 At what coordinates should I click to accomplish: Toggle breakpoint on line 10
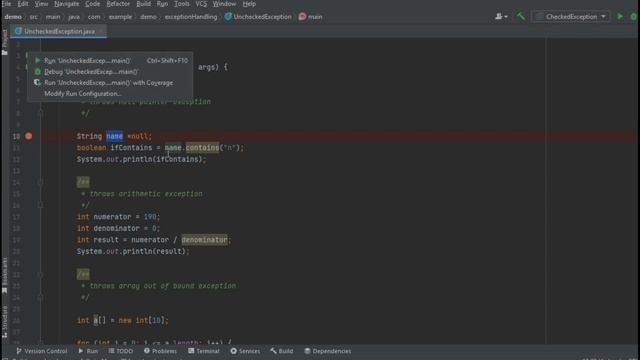point(29,136)
